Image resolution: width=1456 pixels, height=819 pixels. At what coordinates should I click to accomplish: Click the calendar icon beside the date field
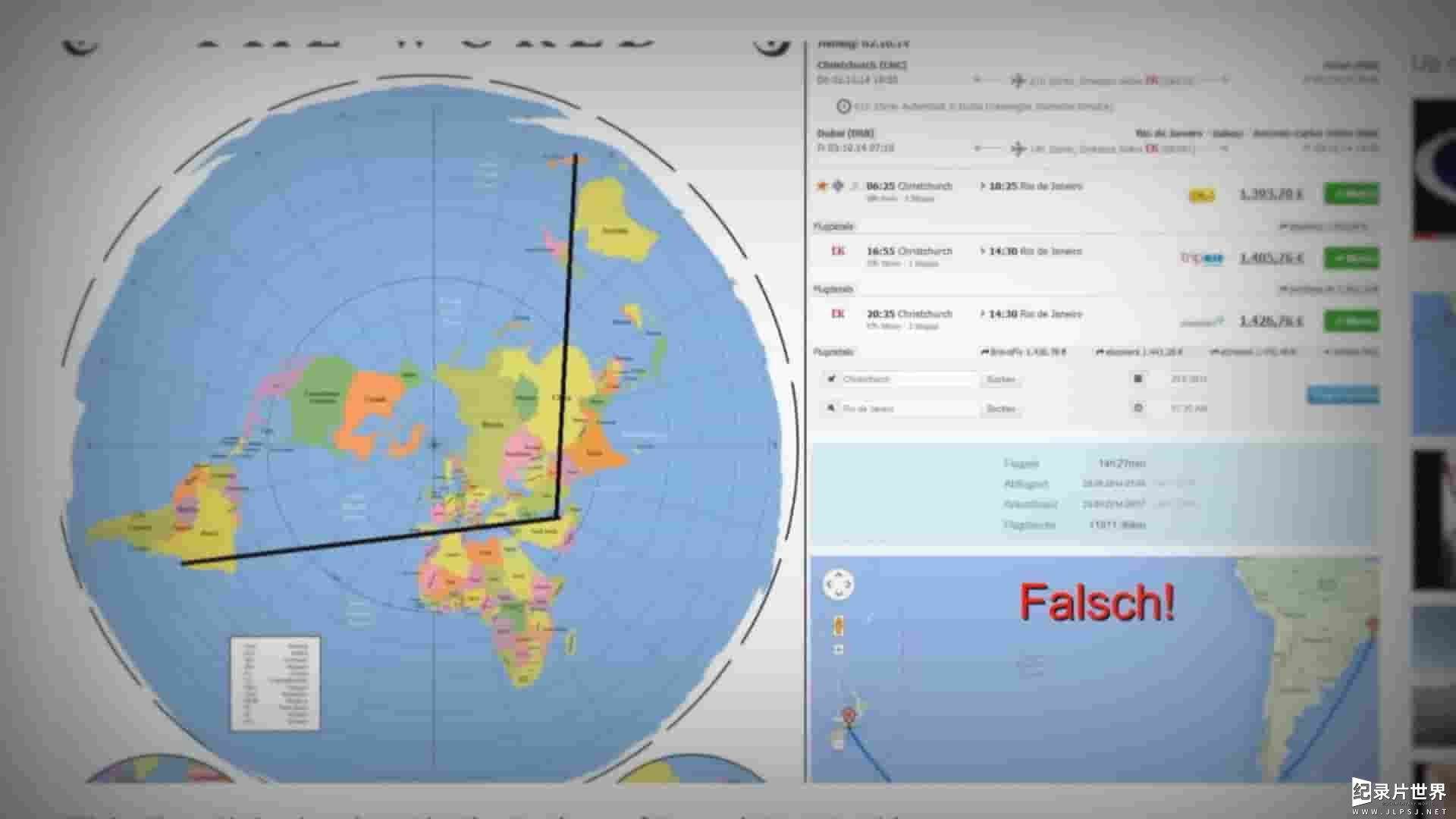tap(1137, 378)
